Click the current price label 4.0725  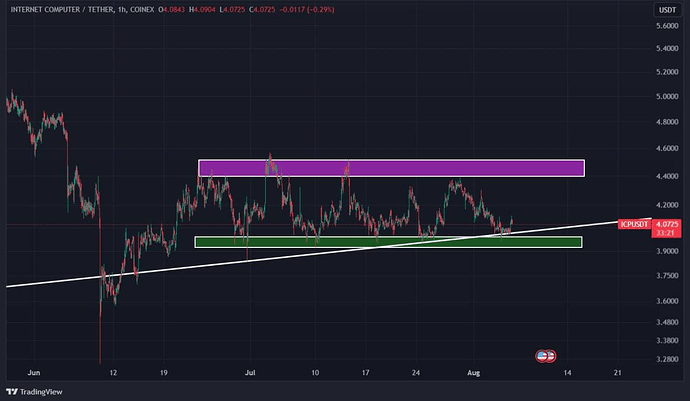point(666,224)
